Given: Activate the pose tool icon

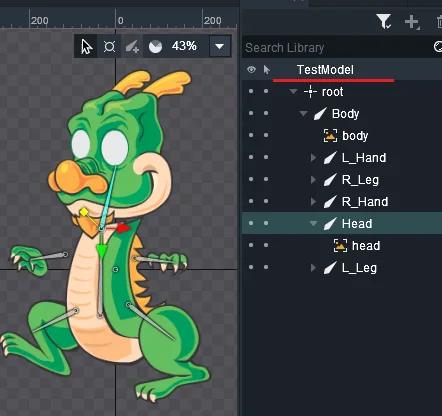Looking at the screenshot, I should click(109, 46).
